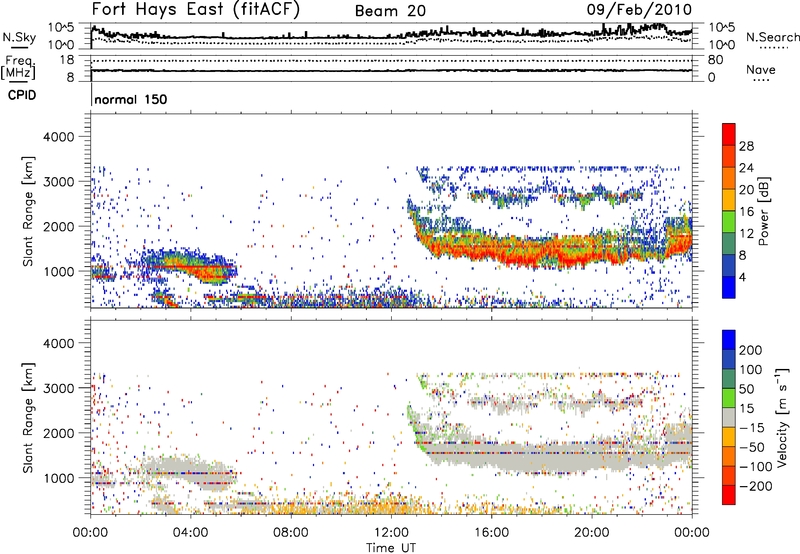Click the '04:00' time axis label

[190, 533]
